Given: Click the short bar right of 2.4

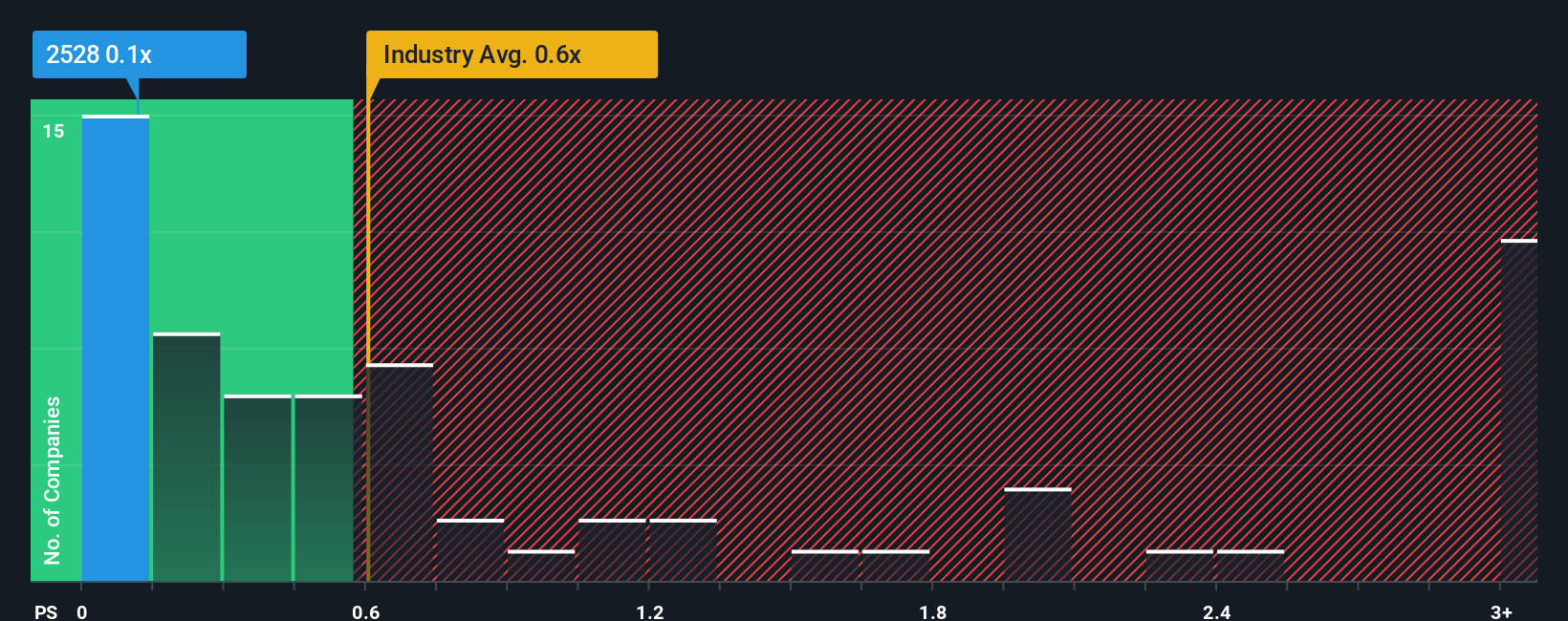Looking at the screenshot, I should (x=1251, y=566).
